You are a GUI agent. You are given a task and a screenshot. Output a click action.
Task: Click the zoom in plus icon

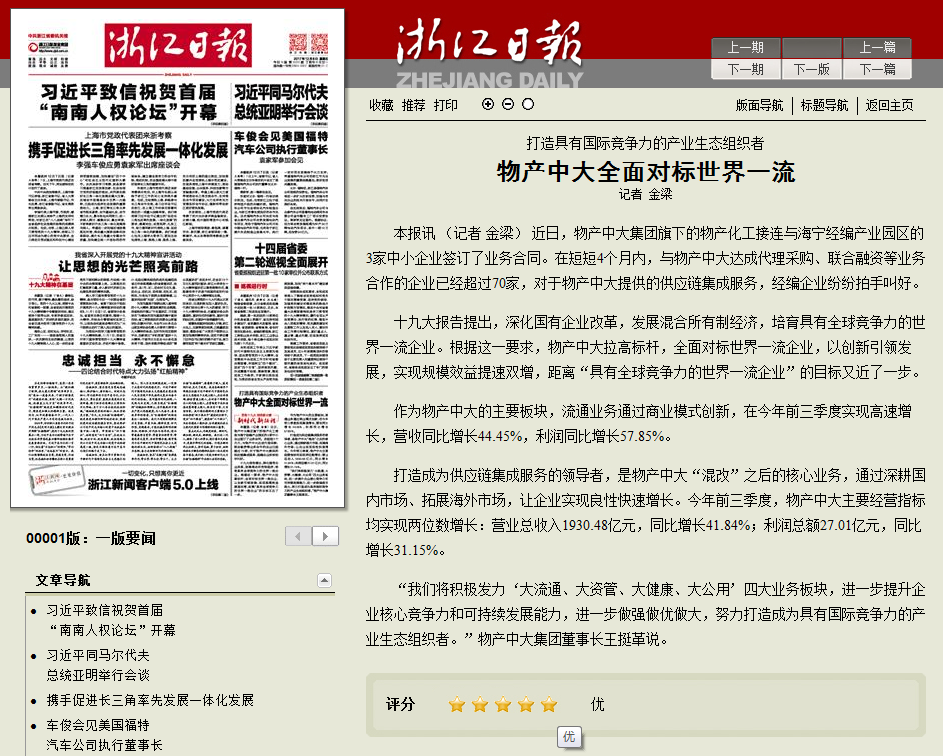point(488,105)
